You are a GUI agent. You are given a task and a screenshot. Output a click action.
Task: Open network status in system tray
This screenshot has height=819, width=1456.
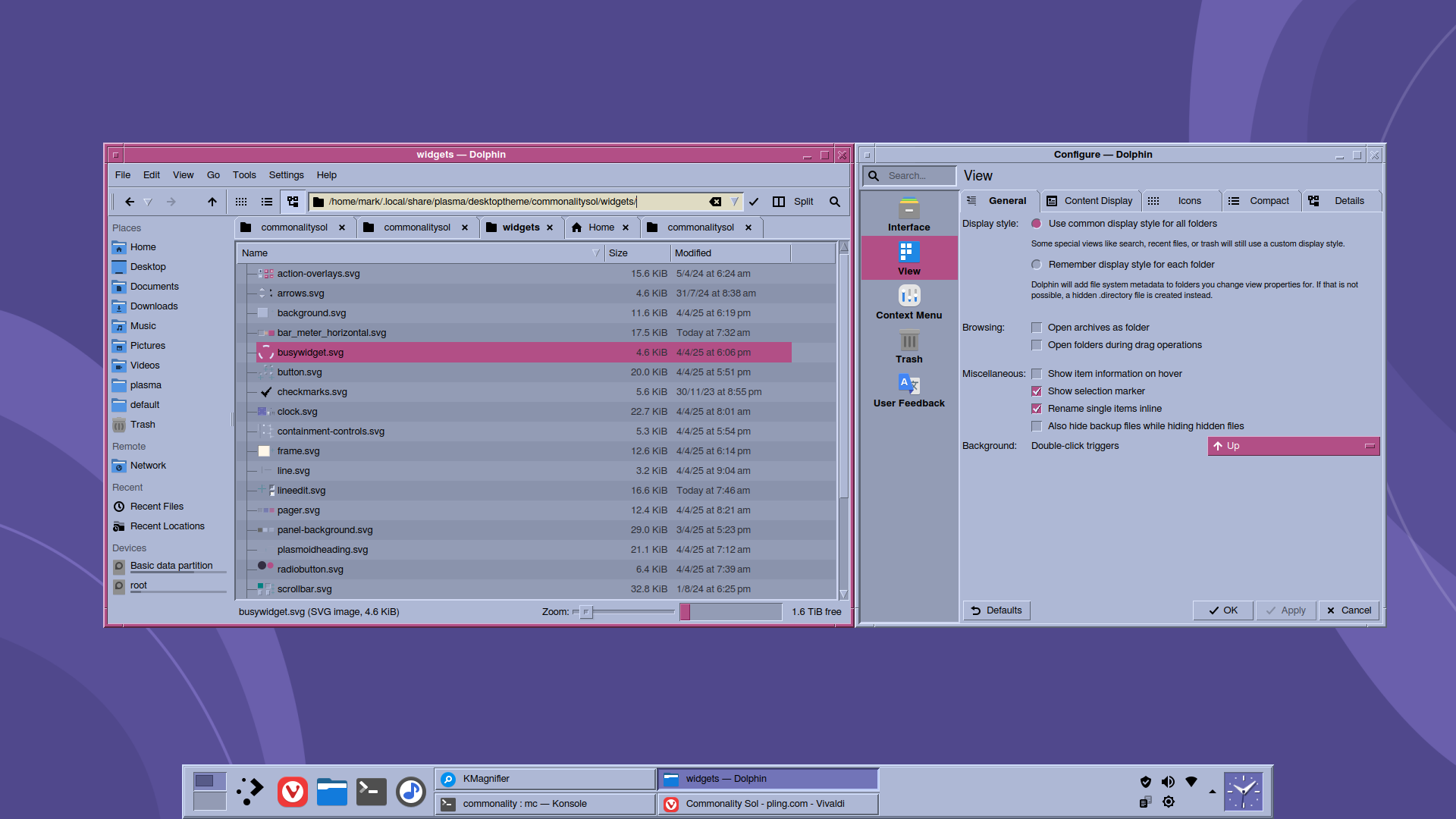[1191, 782]
